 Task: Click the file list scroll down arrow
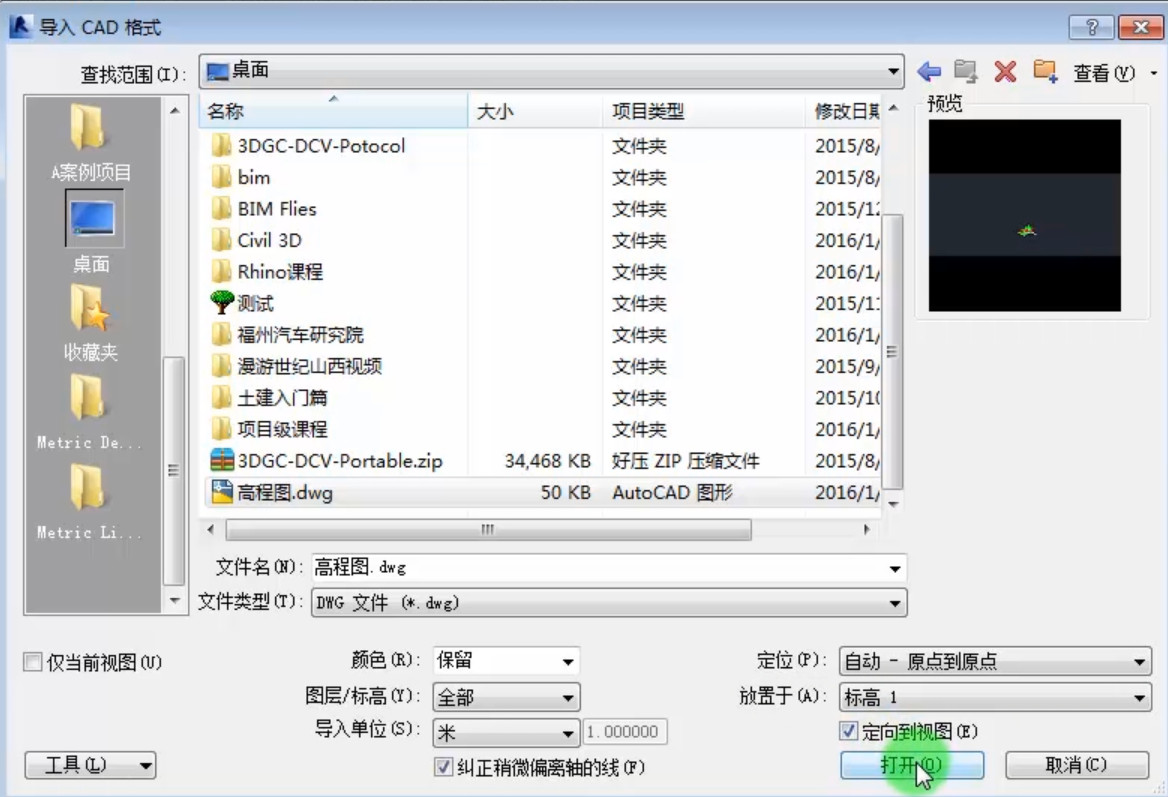point(893,504)
